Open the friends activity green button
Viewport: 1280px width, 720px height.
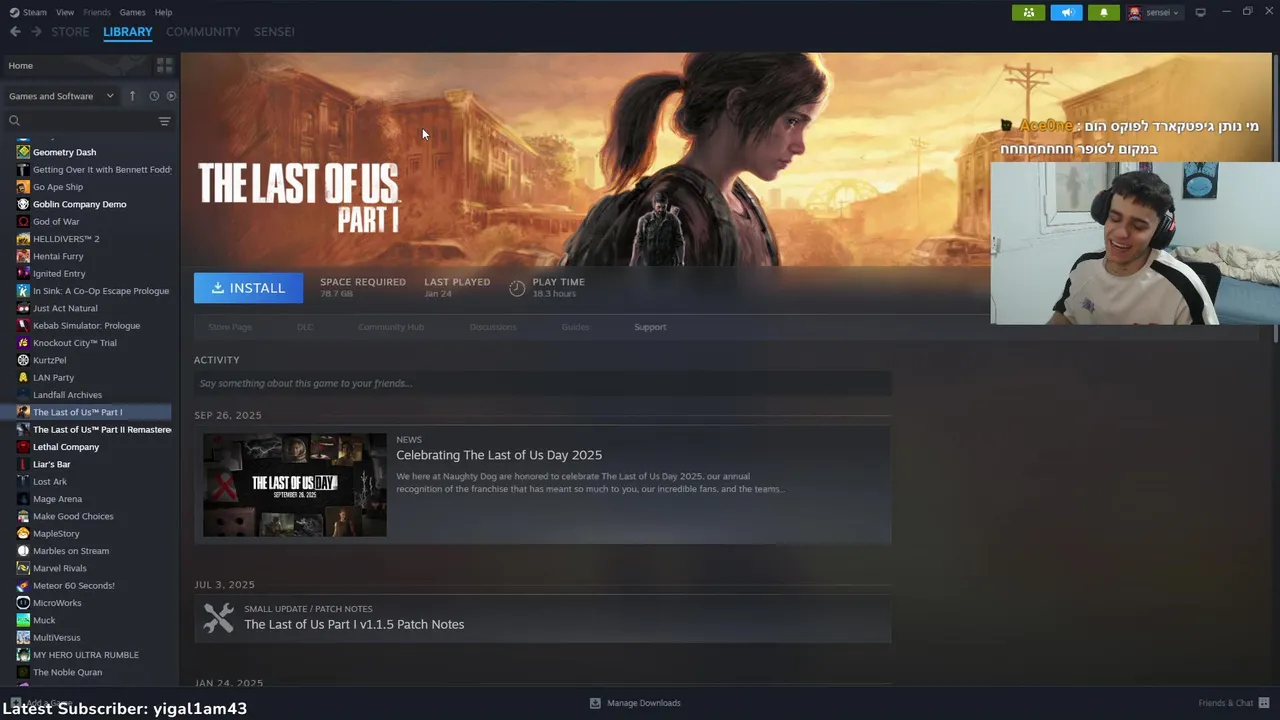[x=1028, y=12]
